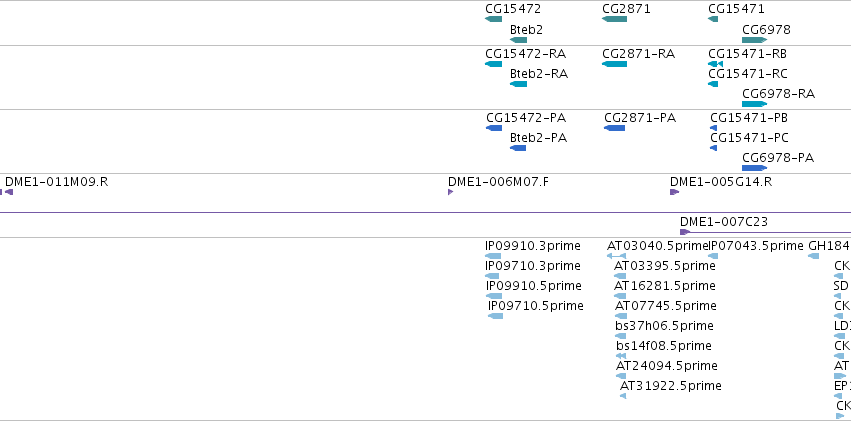Select the DME1-006M07.F marker triangle

[451, 192]
